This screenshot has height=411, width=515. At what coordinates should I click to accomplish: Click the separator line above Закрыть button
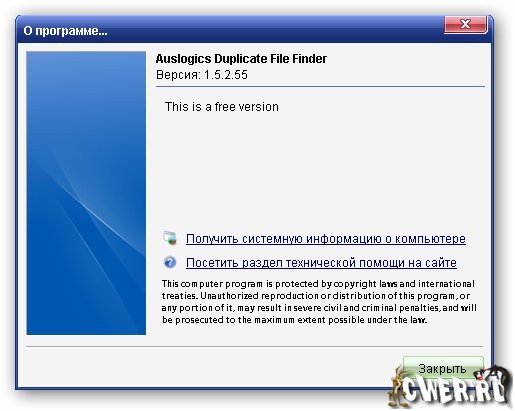(254, 346)
